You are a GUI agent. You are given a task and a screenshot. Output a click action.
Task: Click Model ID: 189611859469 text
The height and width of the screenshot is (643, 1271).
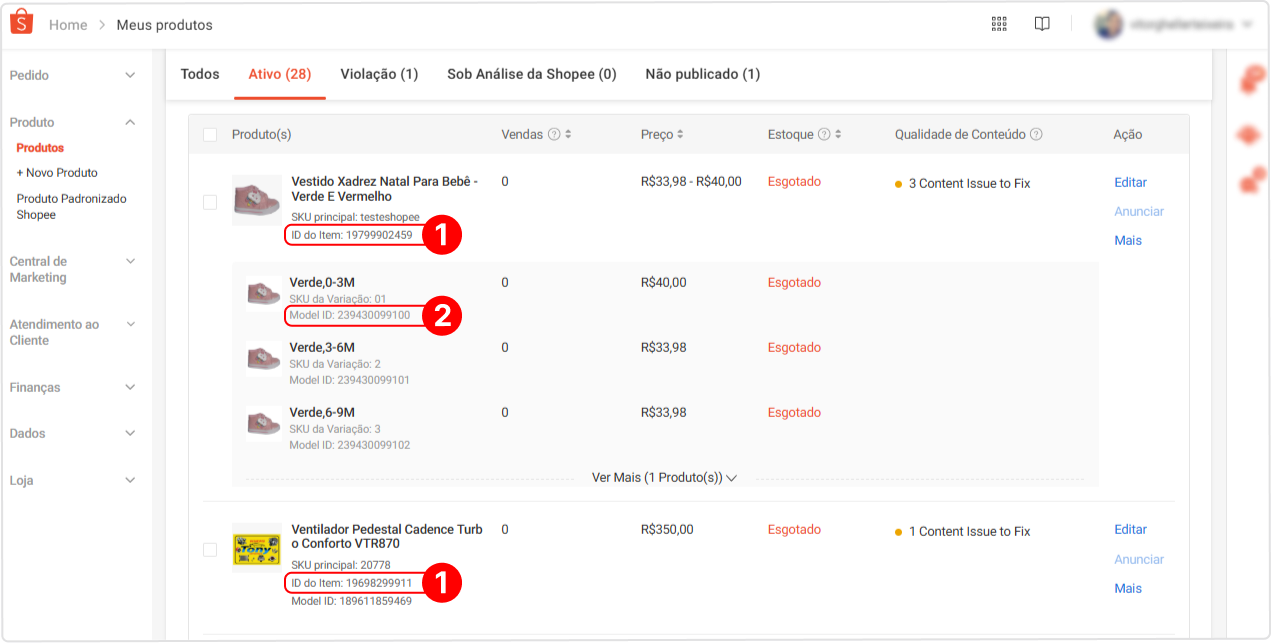click(x=351, y=601)
